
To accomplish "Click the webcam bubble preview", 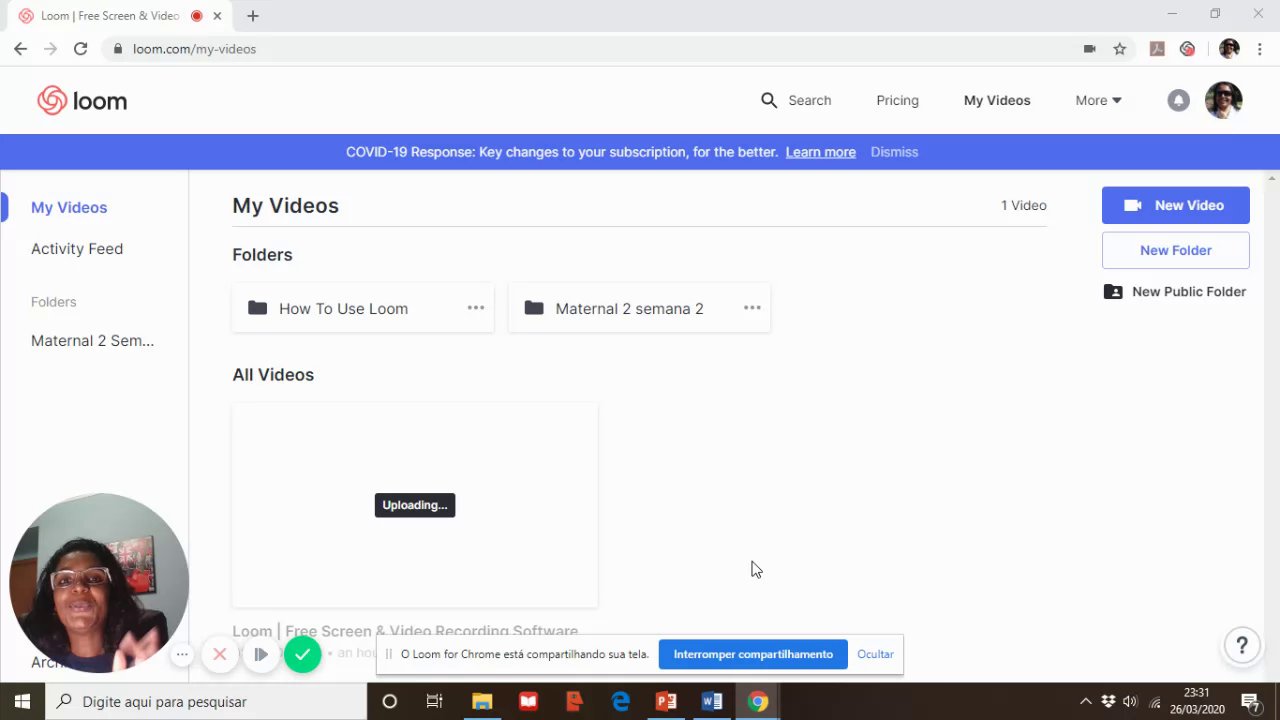I will (98, 582).
